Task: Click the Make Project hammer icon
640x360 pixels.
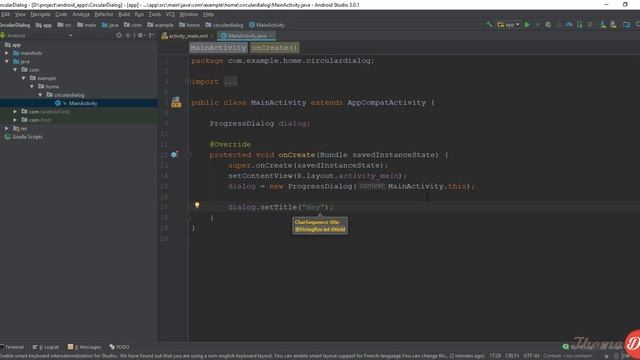Action: tap(489, 25)
